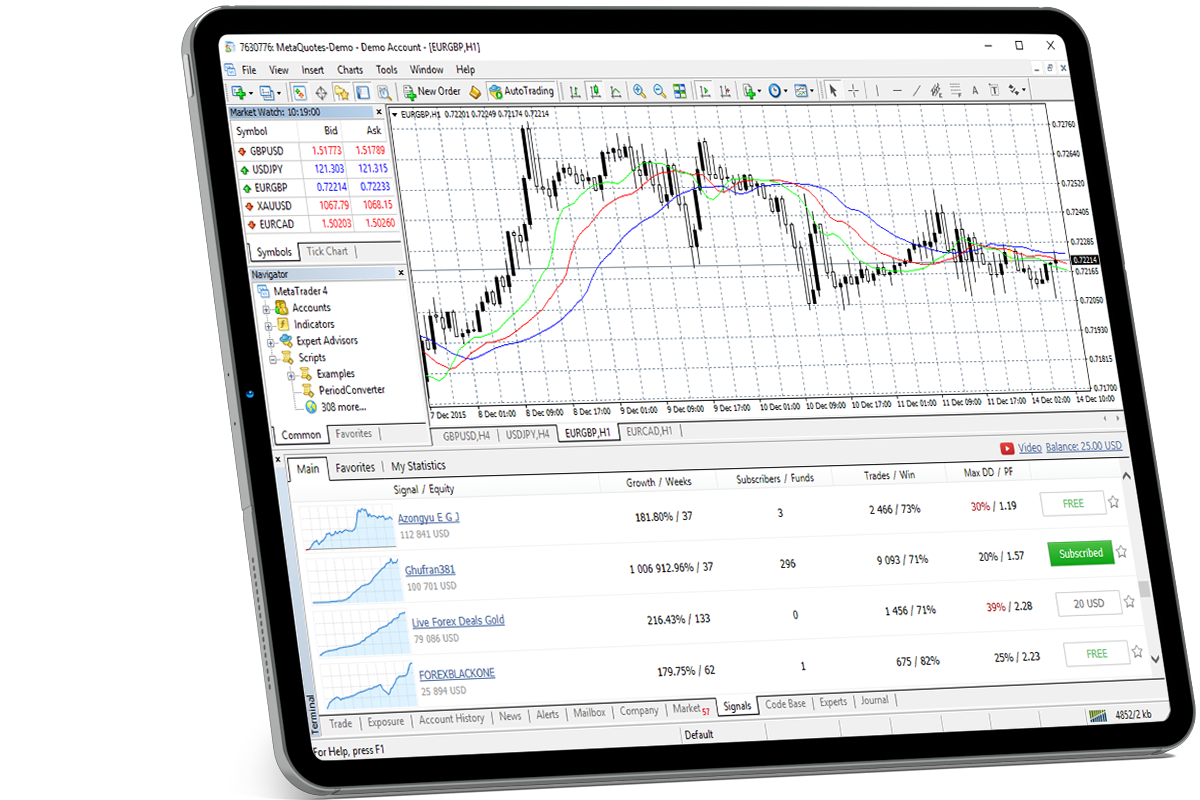
Task: Click the signals list vertical scrollbar
Action: pos(1145,590)
